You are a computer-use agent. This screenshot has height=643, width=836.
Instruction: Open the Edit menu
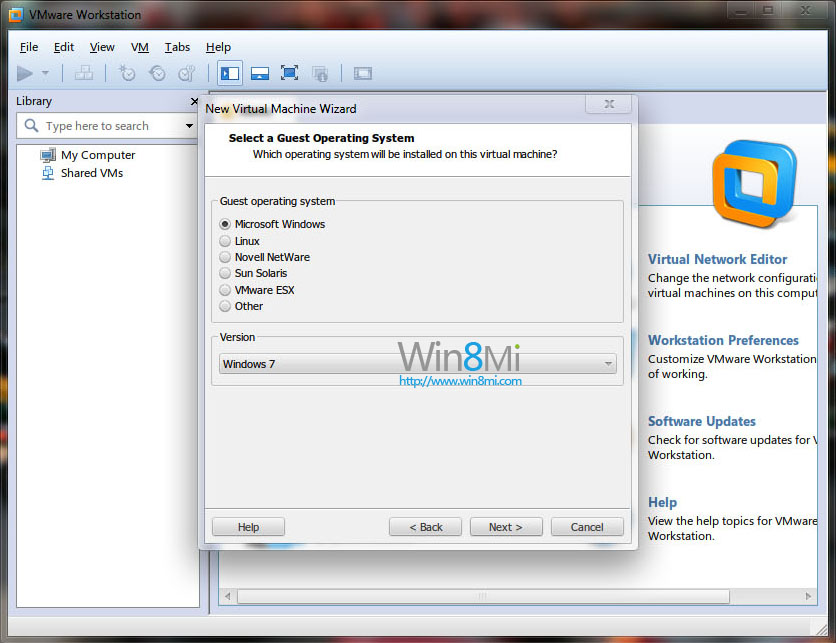click(64, 47)
